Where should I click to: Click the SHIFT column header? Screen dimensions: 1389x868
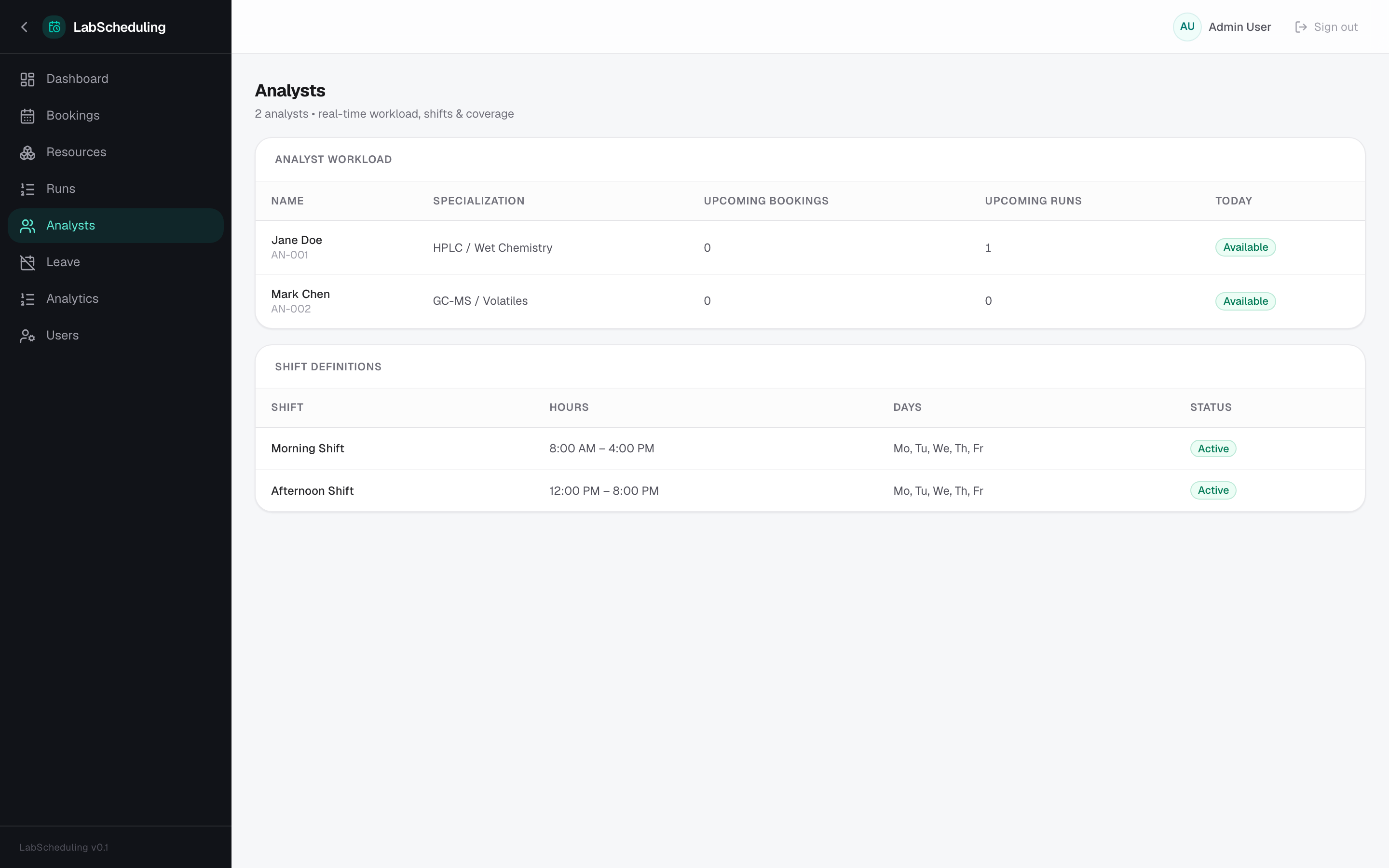[287, 407]
